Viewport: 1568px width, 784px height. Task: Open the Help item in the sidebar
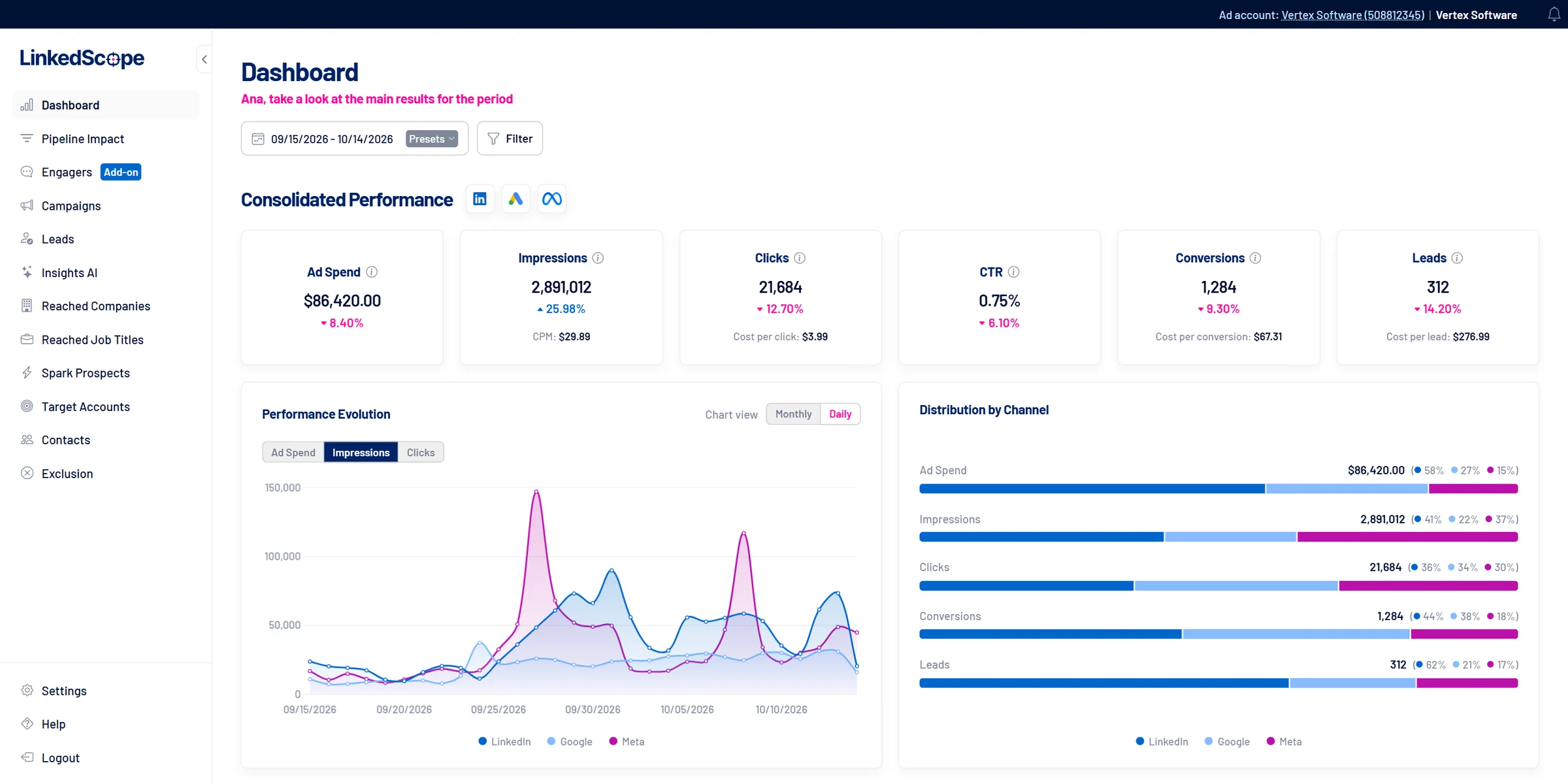point(106,724)
